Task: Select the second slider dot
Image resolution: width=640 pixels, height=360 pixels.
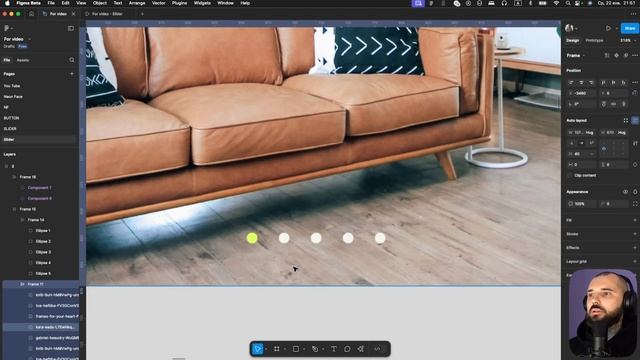Action: (x=284, y=238)
